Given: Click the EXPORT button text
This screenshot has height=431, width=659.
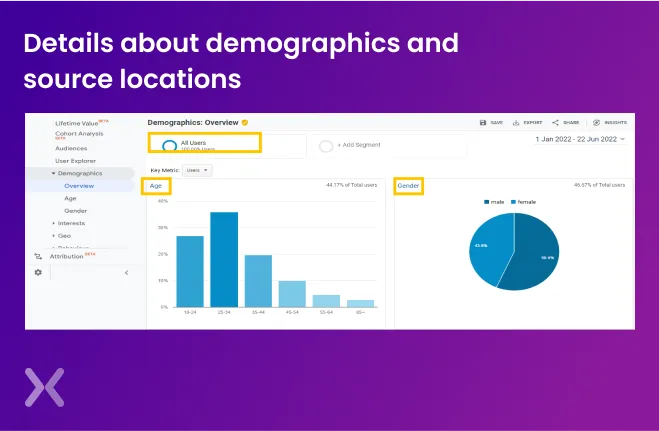Looking at the screenshot, I should tap(532, 123).
